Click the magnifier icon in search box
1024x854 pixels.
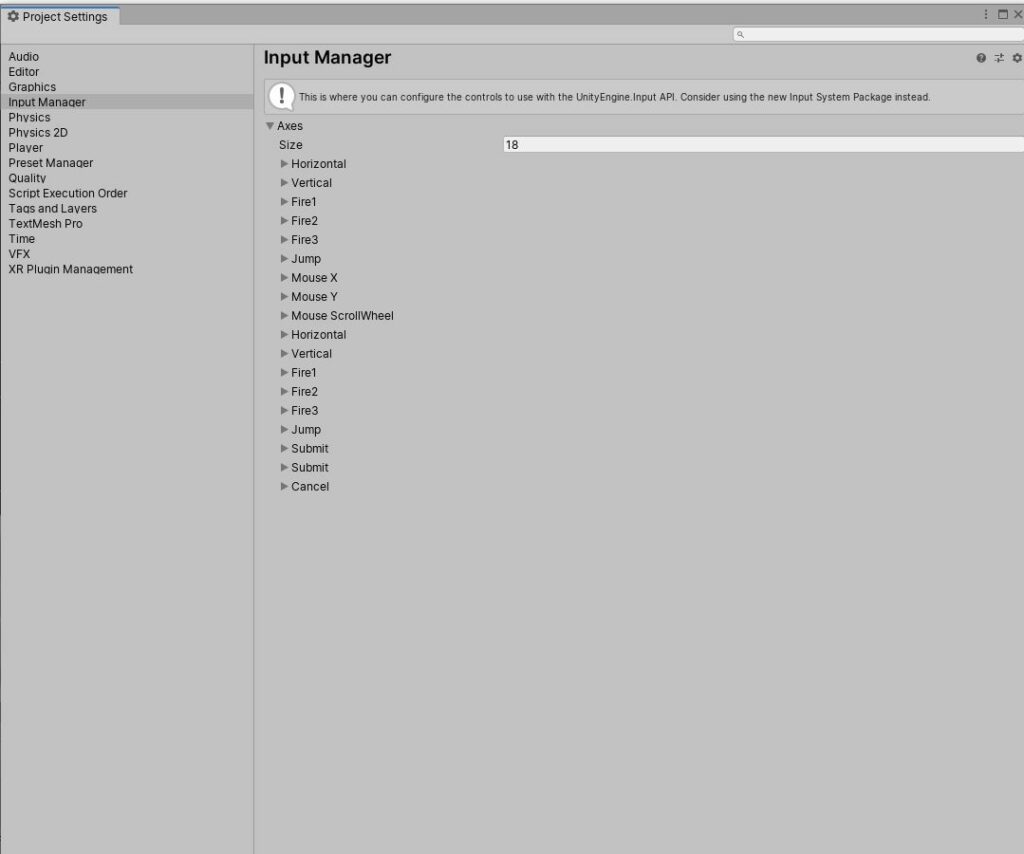click(x=740, y=34)
